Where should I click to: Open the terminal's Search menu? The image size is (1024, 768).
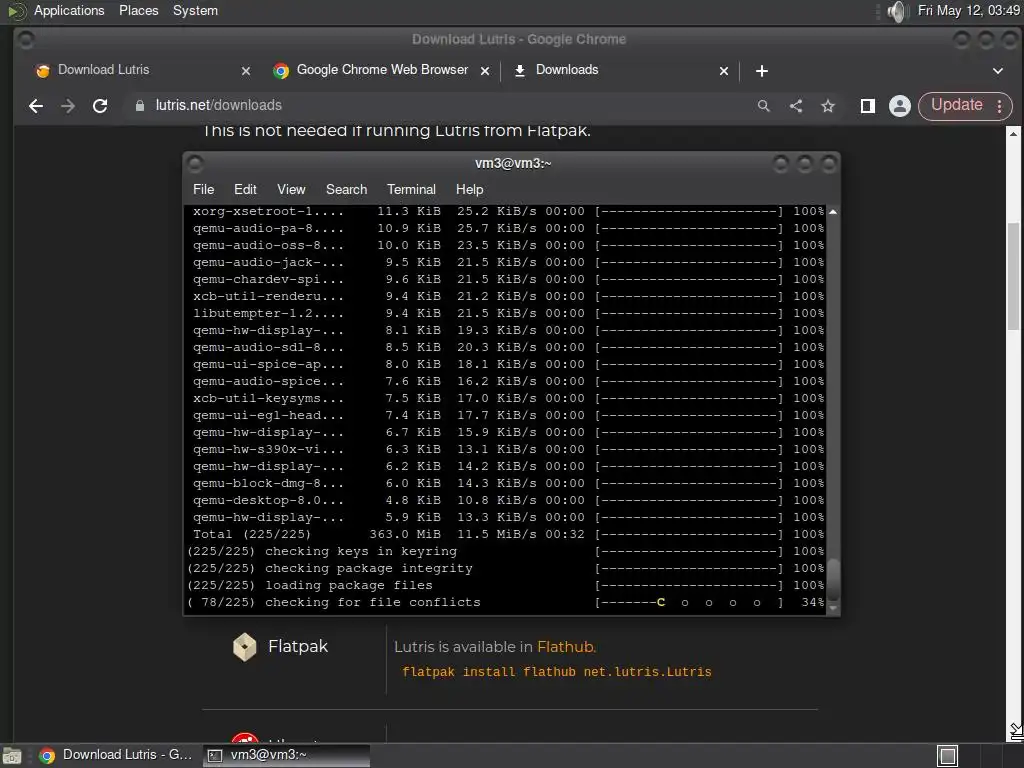coord(346,189)
